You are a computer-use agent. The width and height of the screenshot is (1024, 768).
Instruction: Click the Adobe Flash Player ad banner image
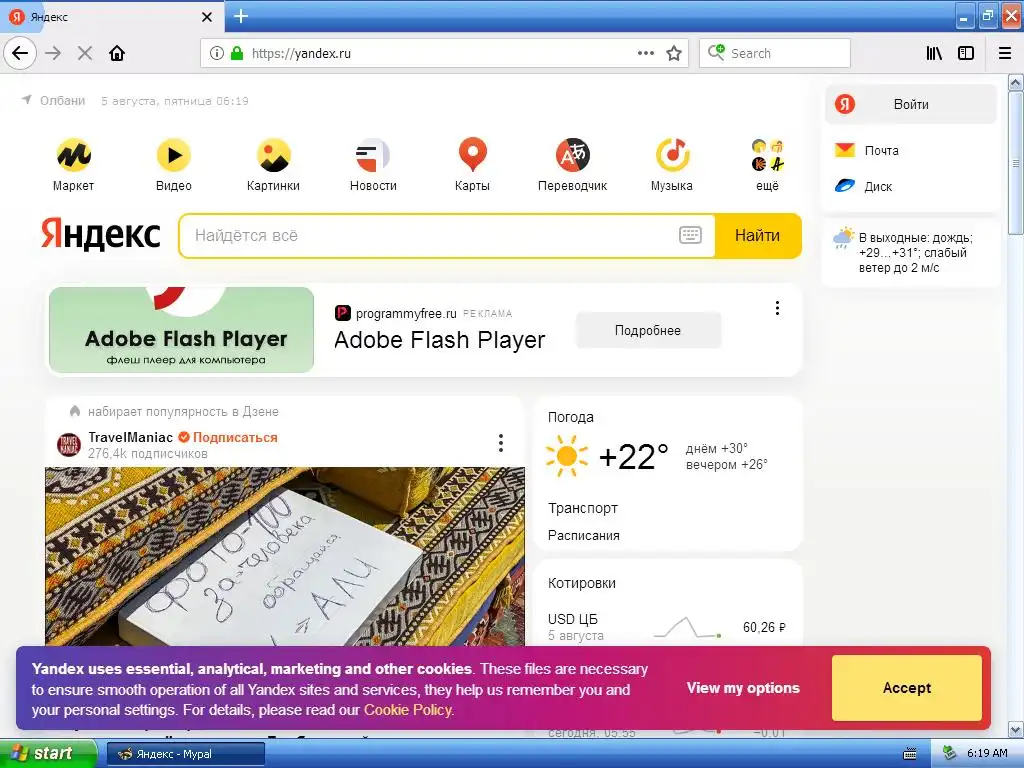[x=182, y=330]
